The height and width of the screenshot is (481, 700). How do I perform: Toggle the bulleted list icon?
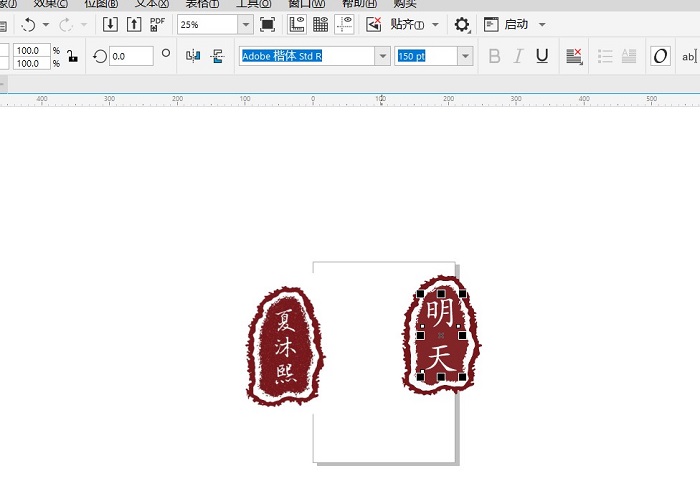pyautogui.click(x=605, y=56)
